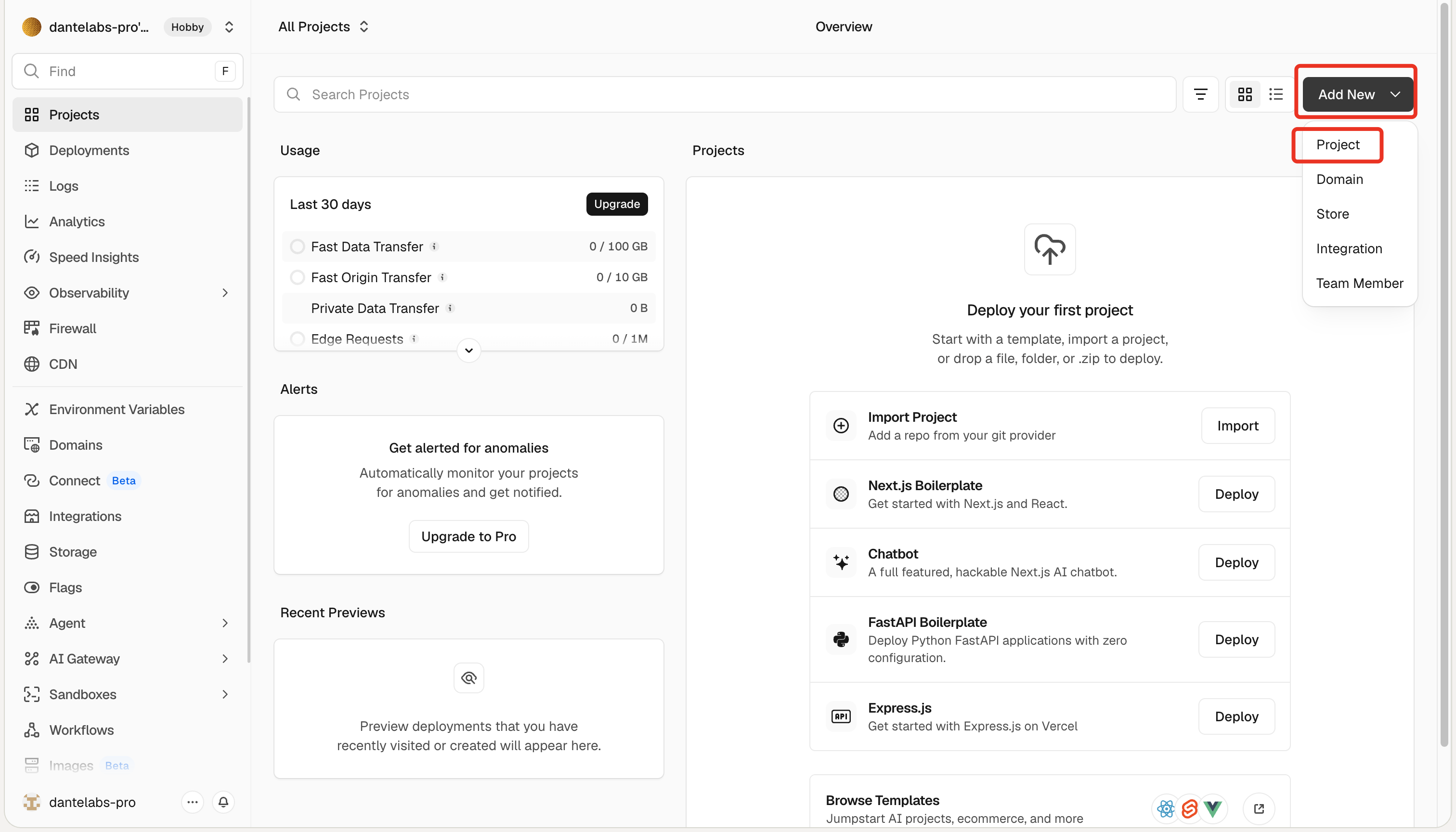Image resolution: width=1456 pixels, height=832 pixels.
Task: Click the Svelte template logo
Action: click(x=1190, y=808)
